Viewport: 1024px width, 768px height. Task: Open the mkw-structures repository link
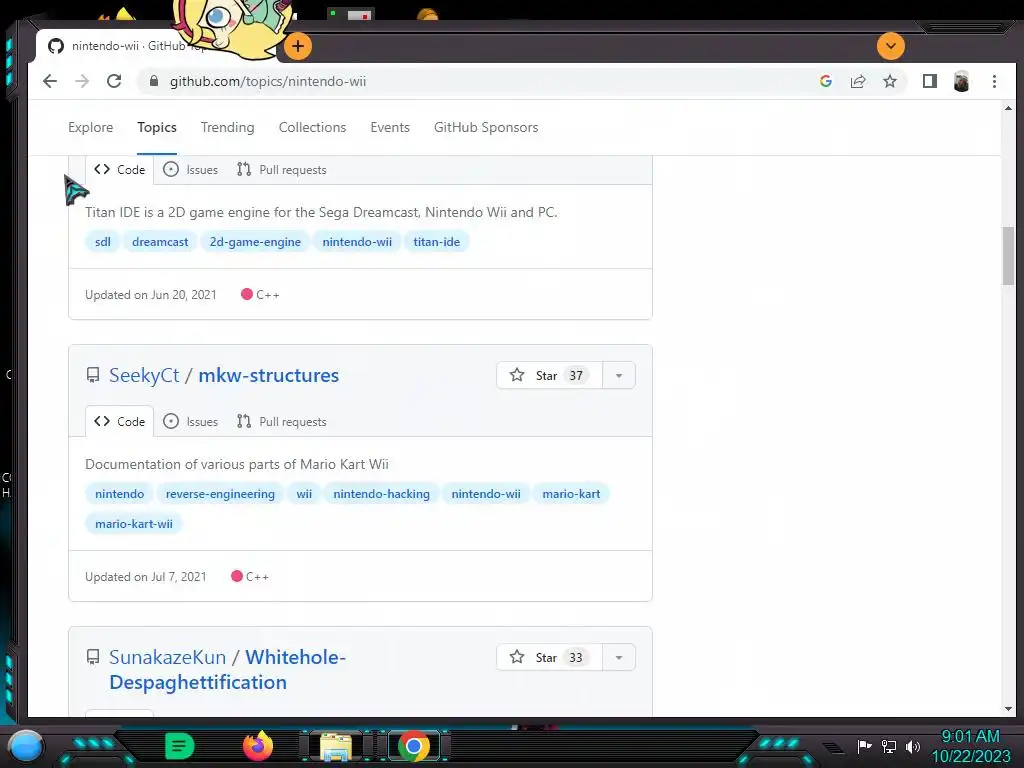pyautogui.click(x=268, y=376)
